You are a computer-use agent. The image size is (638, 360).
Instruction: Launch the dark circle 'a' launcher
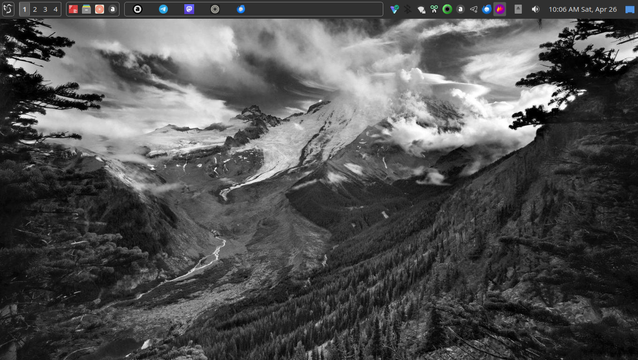pyautogui.click(x=113, y=9)
